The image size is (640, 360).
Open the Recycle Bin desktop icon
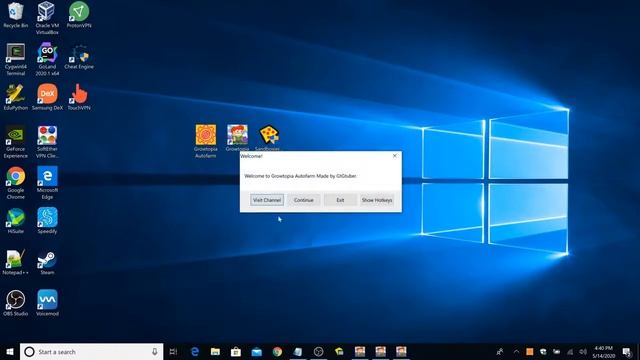coord(16,15)
